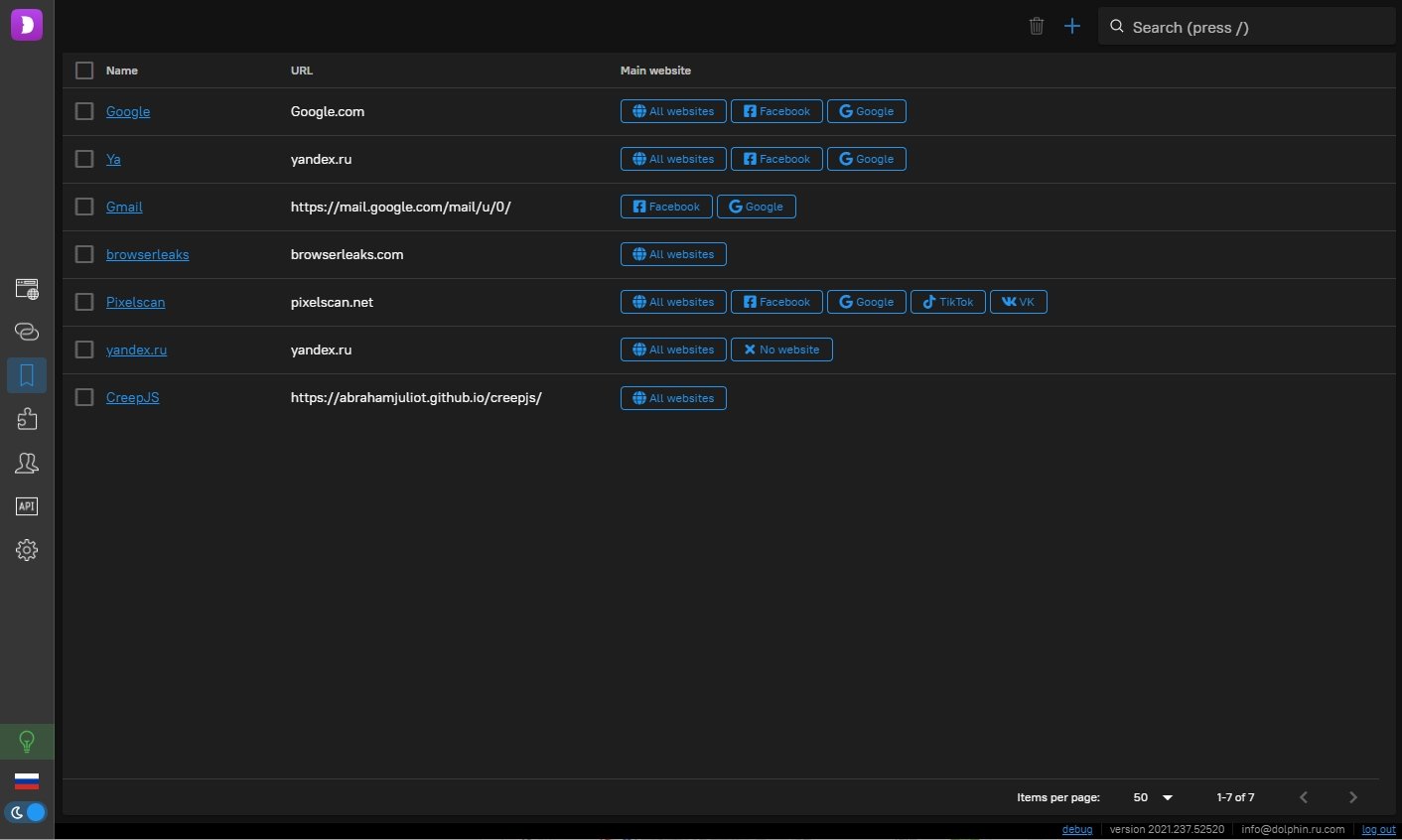Go to the next page arrow

[x=1352, y=797]
